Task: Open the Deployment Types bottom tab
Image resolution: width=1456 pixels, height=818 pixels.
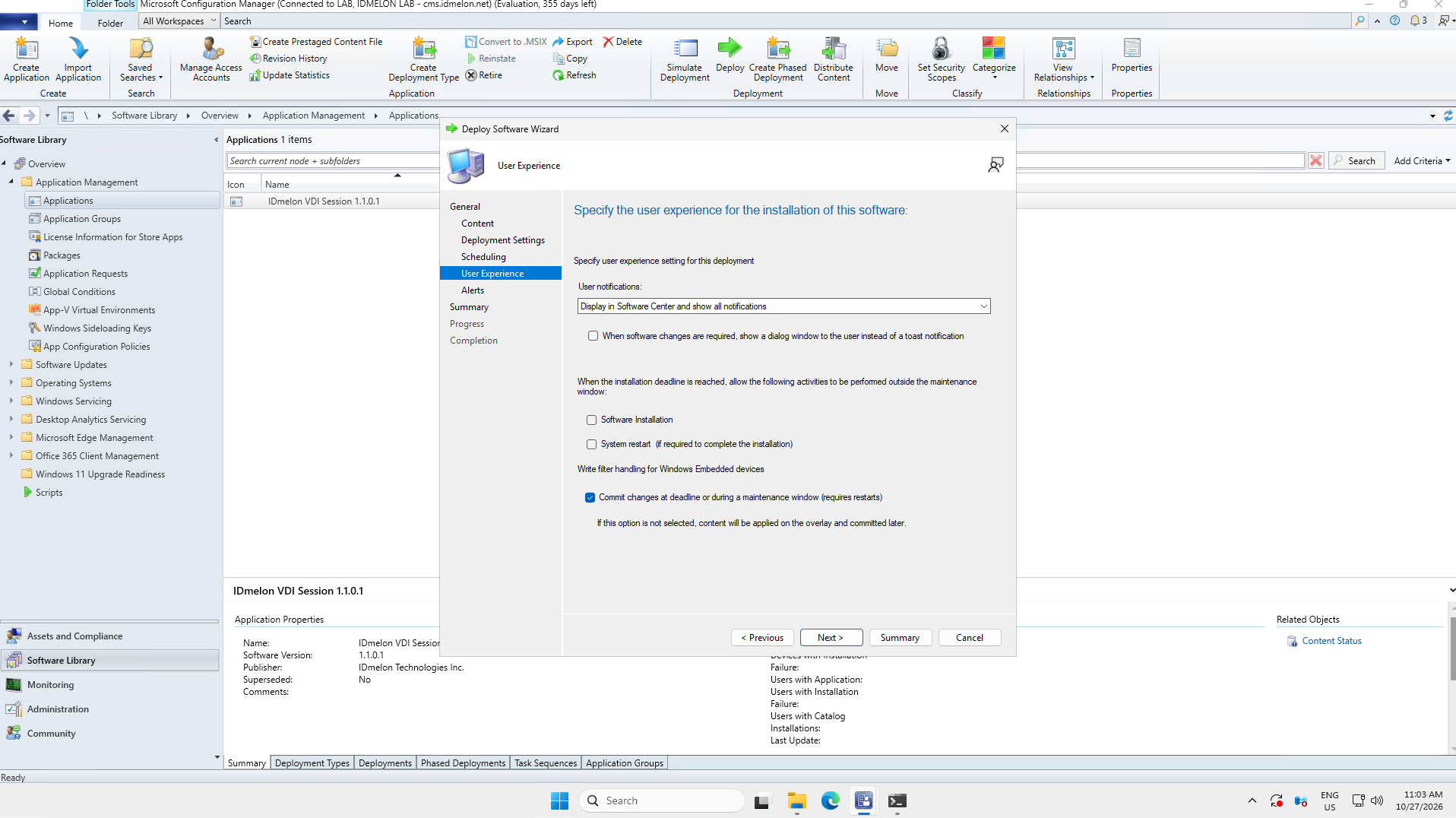Action: [312, 763]
